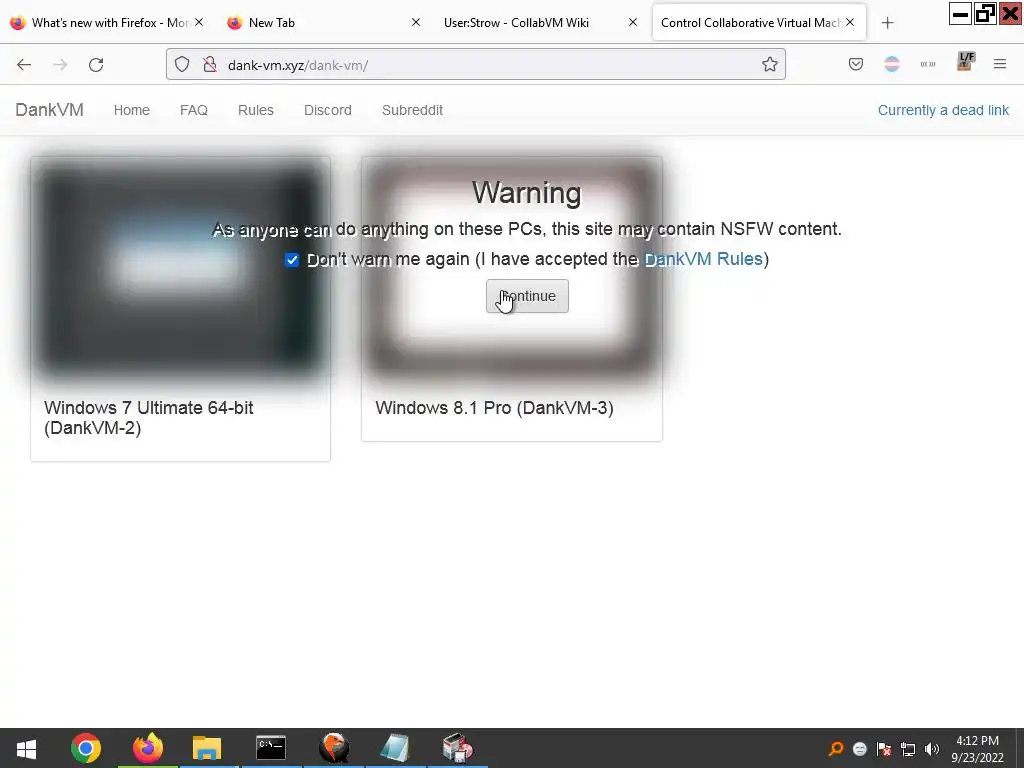Open the tracking protection shield icon
Viewport: 1024px width, 768px height.
pos(182,65)
